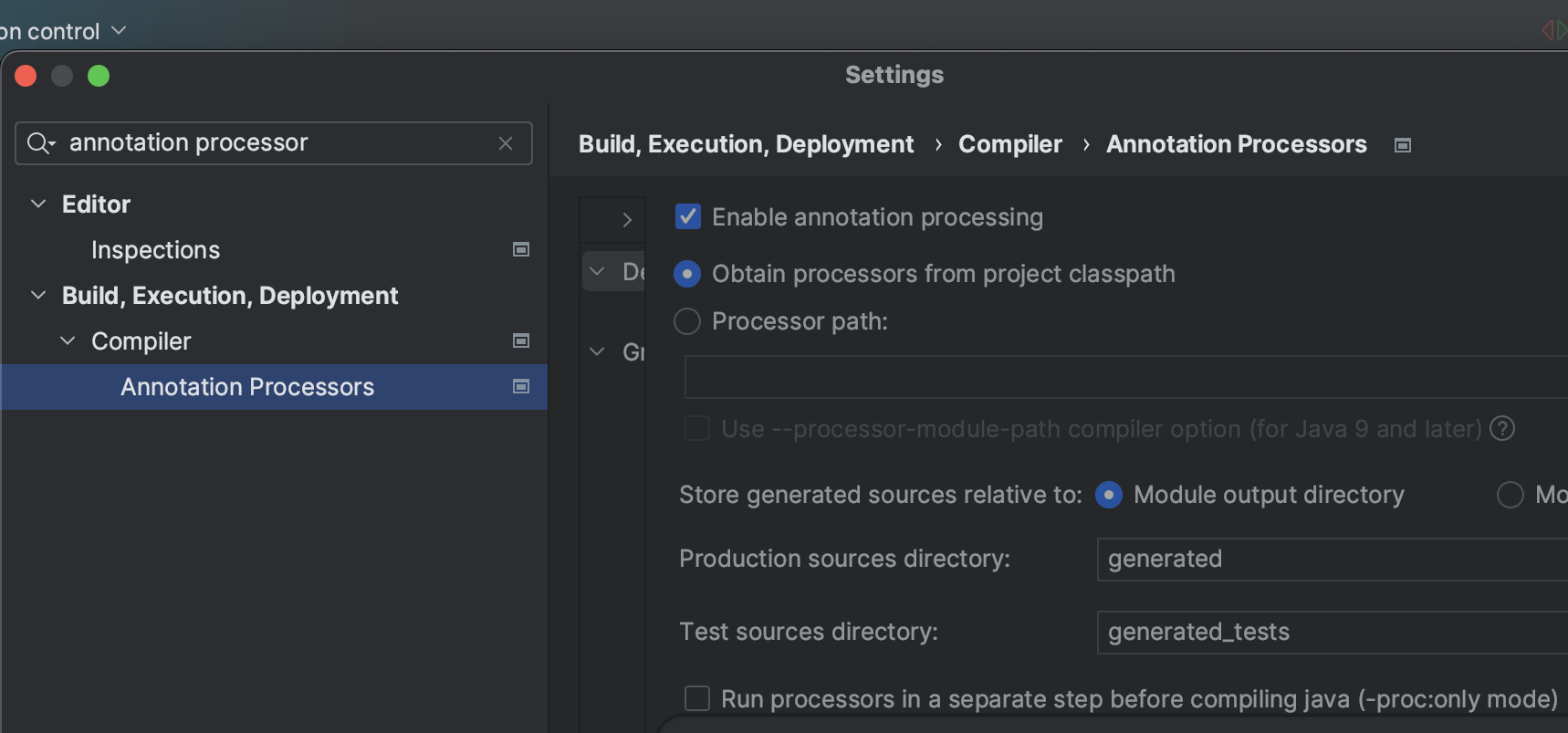Collapse the Compiler tree node
The width and height of the screenshot is (1568, 733).
click(x=68, y=340)
